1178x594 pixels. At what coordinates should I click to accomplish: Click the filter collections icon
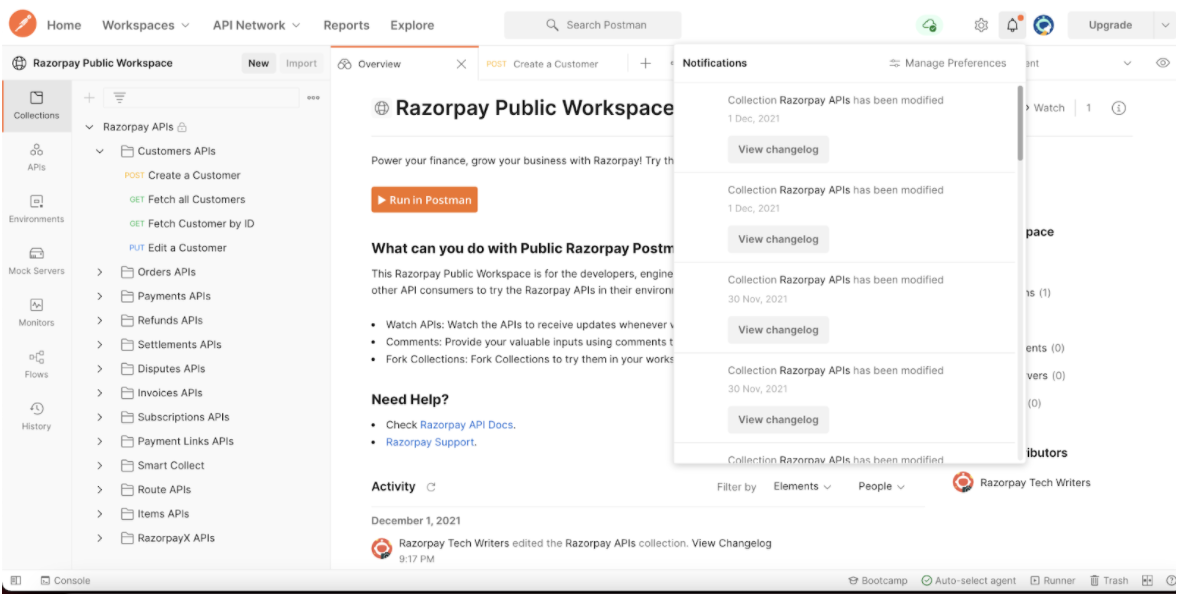pos(119,98)
